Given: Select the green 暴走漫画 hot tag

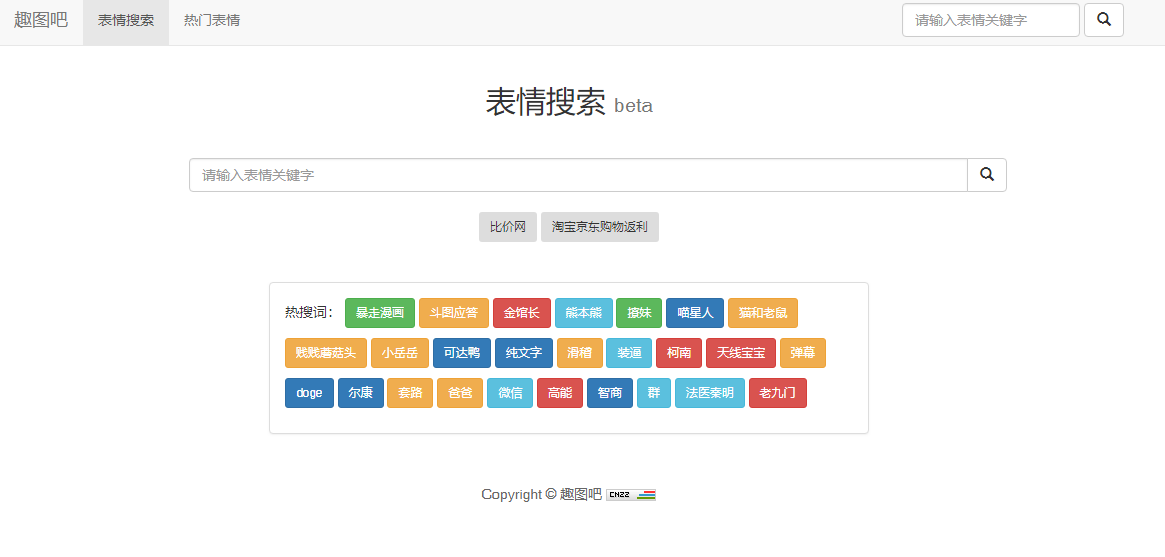Looking at the screenshot, I should click(x=380, y=313).
